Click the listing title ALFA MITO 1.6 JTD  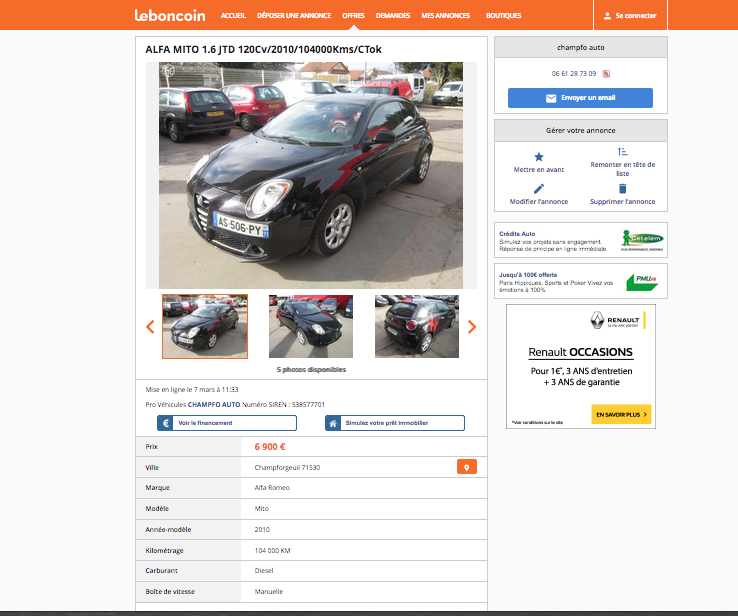point(264,49)
